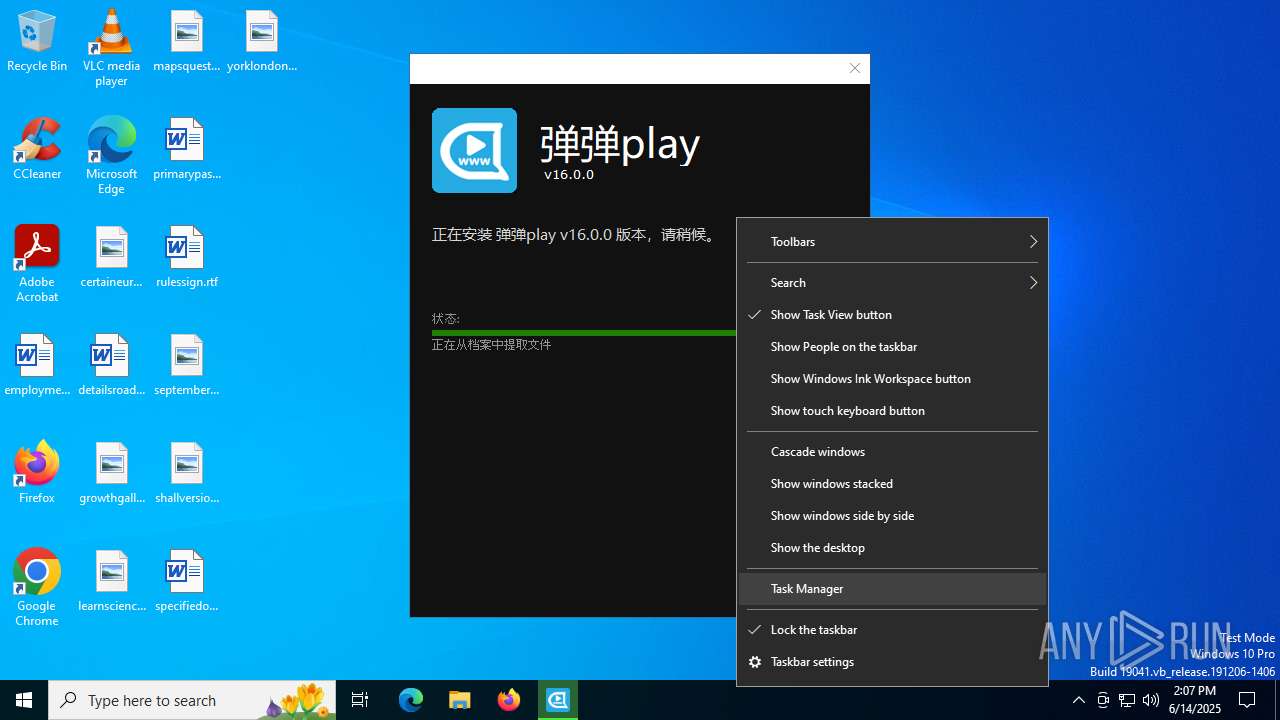This screenshot has height=720, width=1280.
Task: Open Taskbar settings
Action: click(x=892, y=661)
